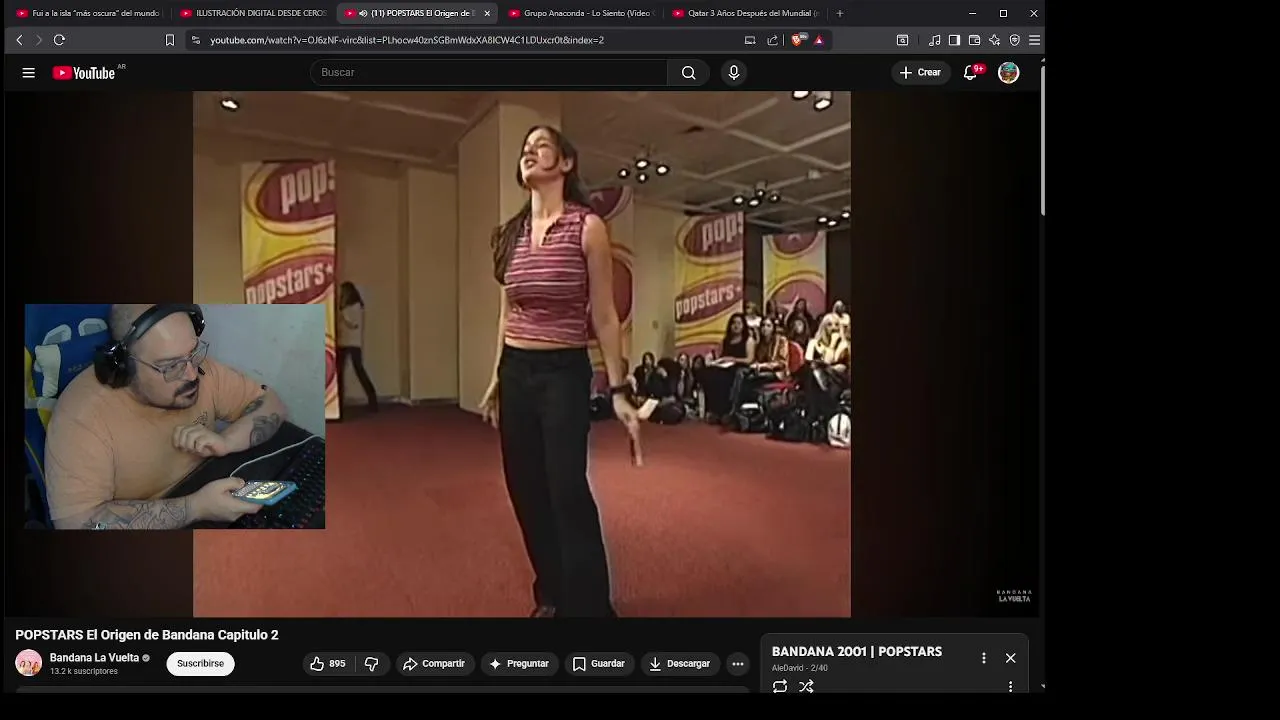This screenshot has width=1280, height=720.
Task: Open the notifications bell
Action: [970, 72]
